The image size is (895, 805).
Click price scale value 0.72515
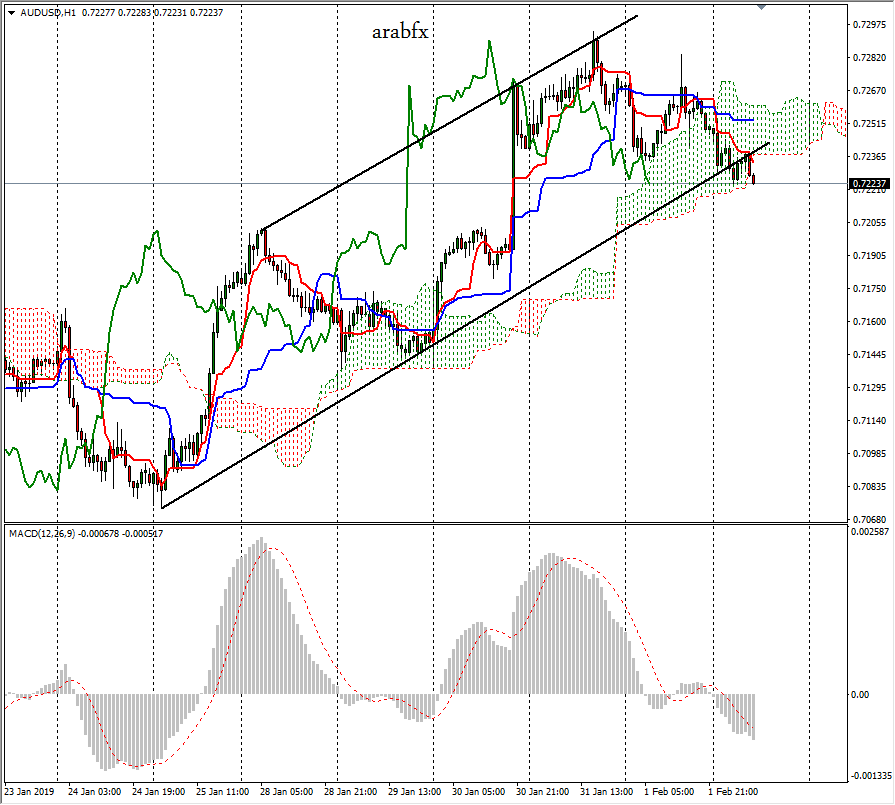pos(869,123)
